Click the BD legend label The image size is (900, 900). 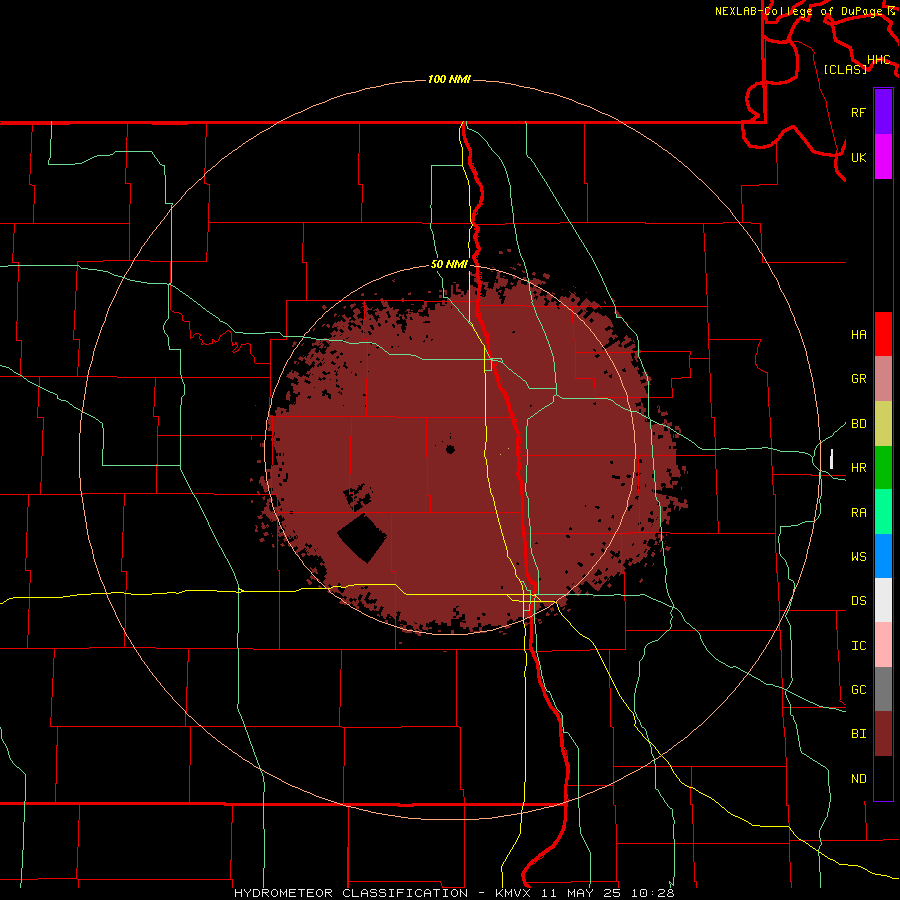tap(858, 424)
